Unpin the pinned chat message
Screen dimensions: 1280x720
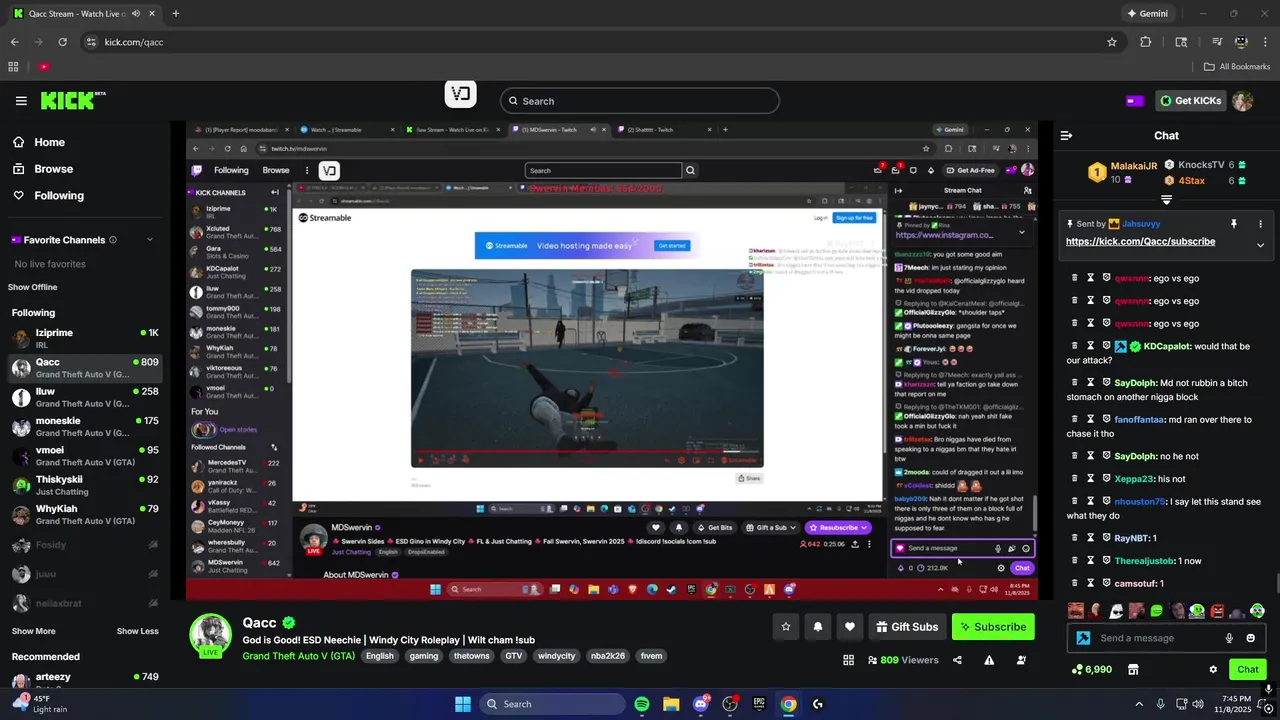pyautogui.click(x=1234, y=224)
